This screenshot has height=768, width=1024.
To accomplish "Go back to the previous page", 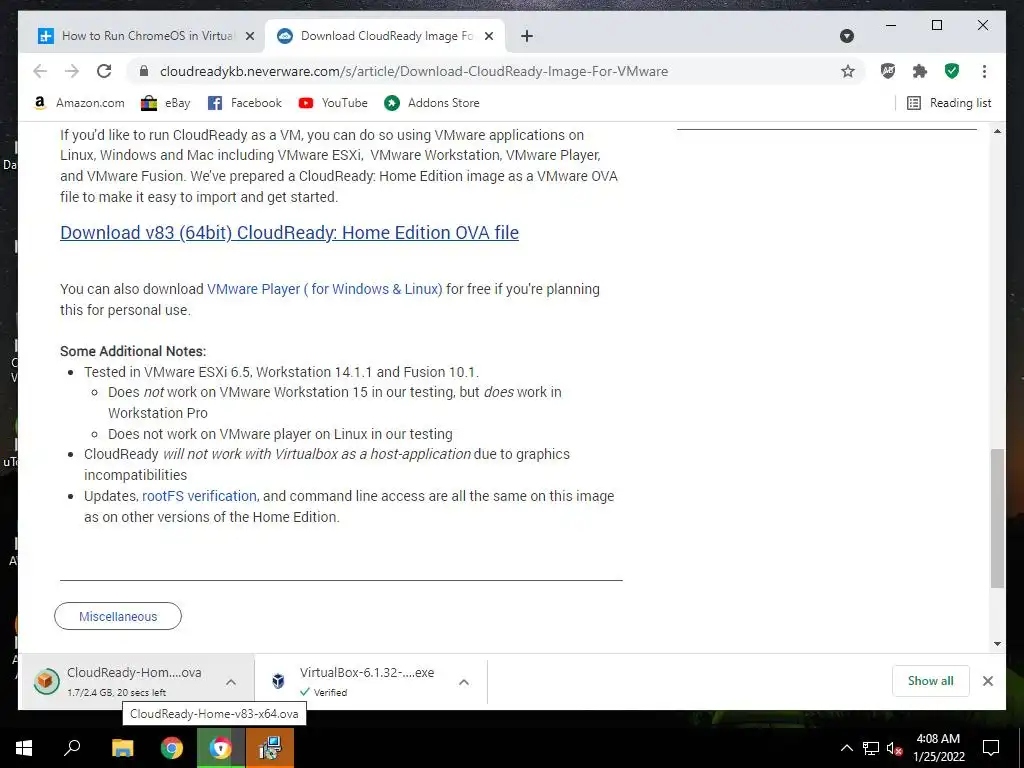I will coord(40,71).
